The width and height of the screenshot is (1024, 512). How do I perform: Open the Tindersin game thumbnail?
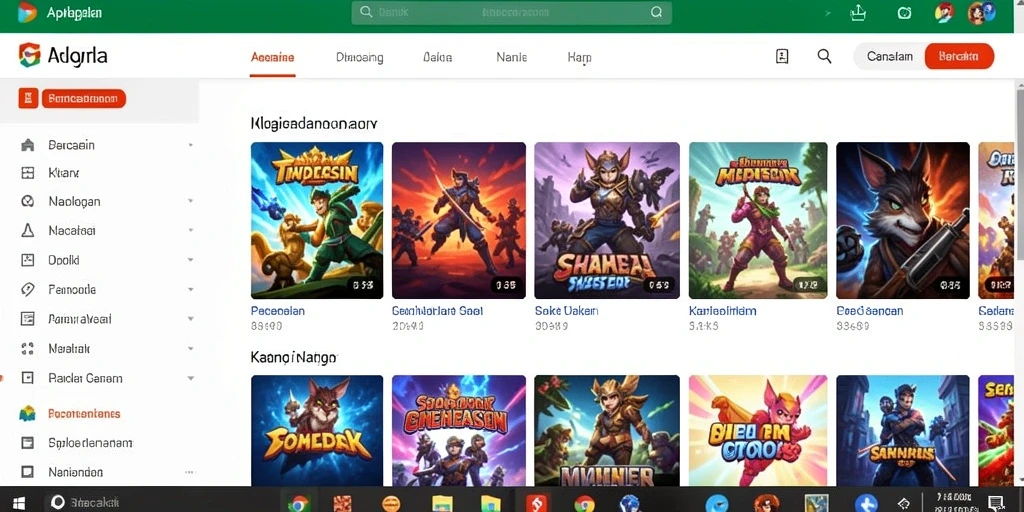coord(317,220)
